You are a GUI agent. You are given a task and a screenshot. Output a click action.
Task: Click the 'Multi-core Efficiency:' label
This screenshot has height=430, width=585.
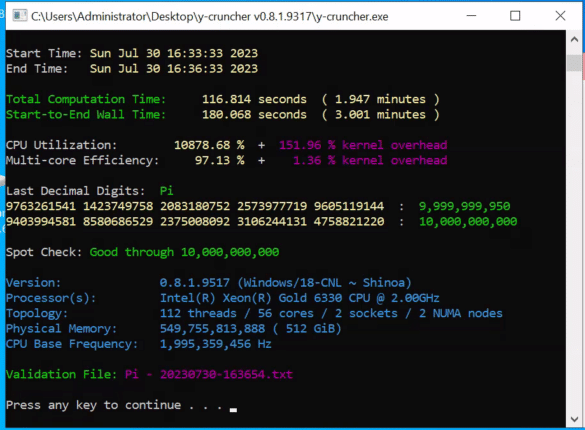coord(82,160)
